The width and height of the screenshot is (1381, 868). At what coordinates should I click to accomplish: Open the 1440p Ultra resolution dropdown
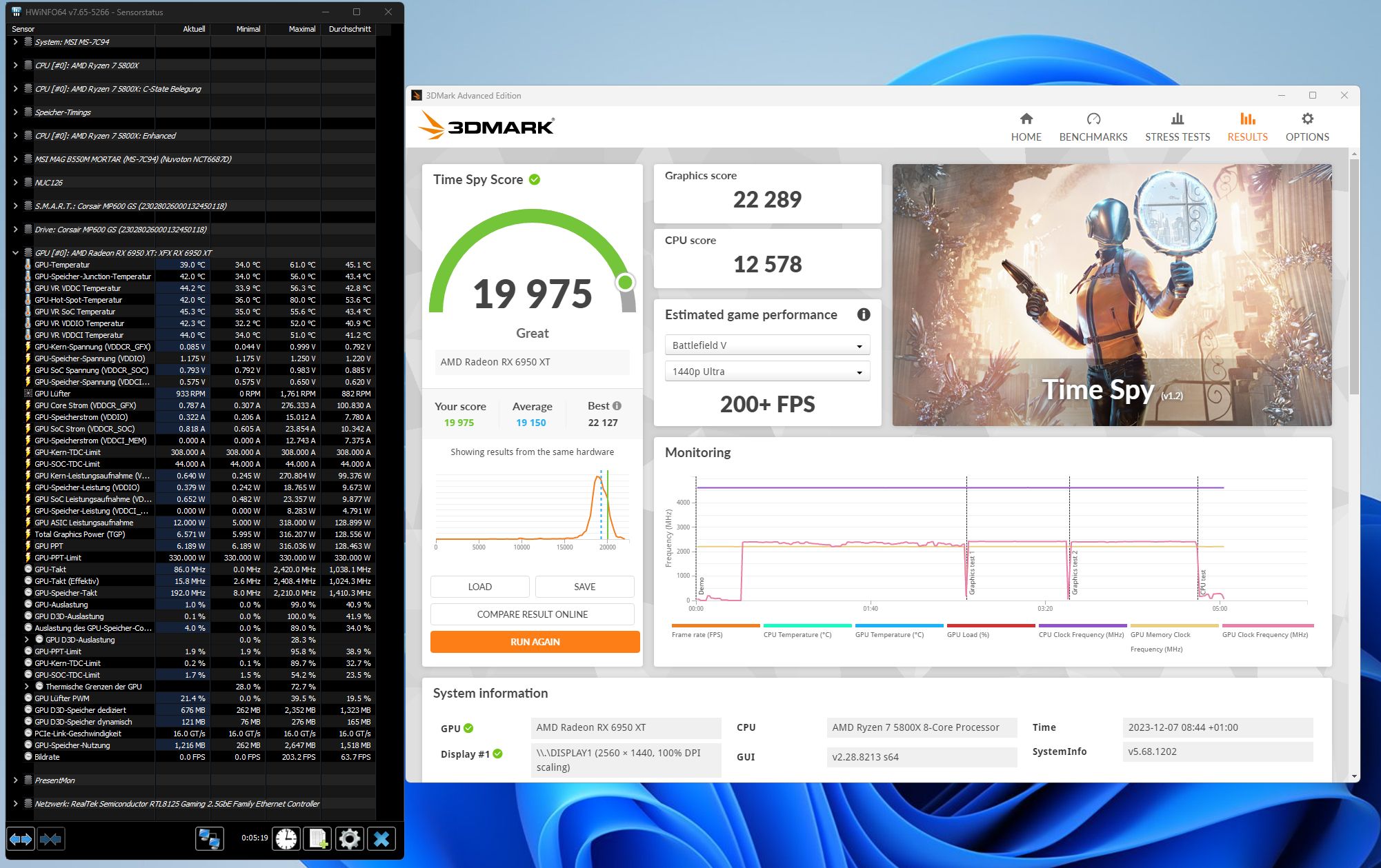(x=766, y=372)
